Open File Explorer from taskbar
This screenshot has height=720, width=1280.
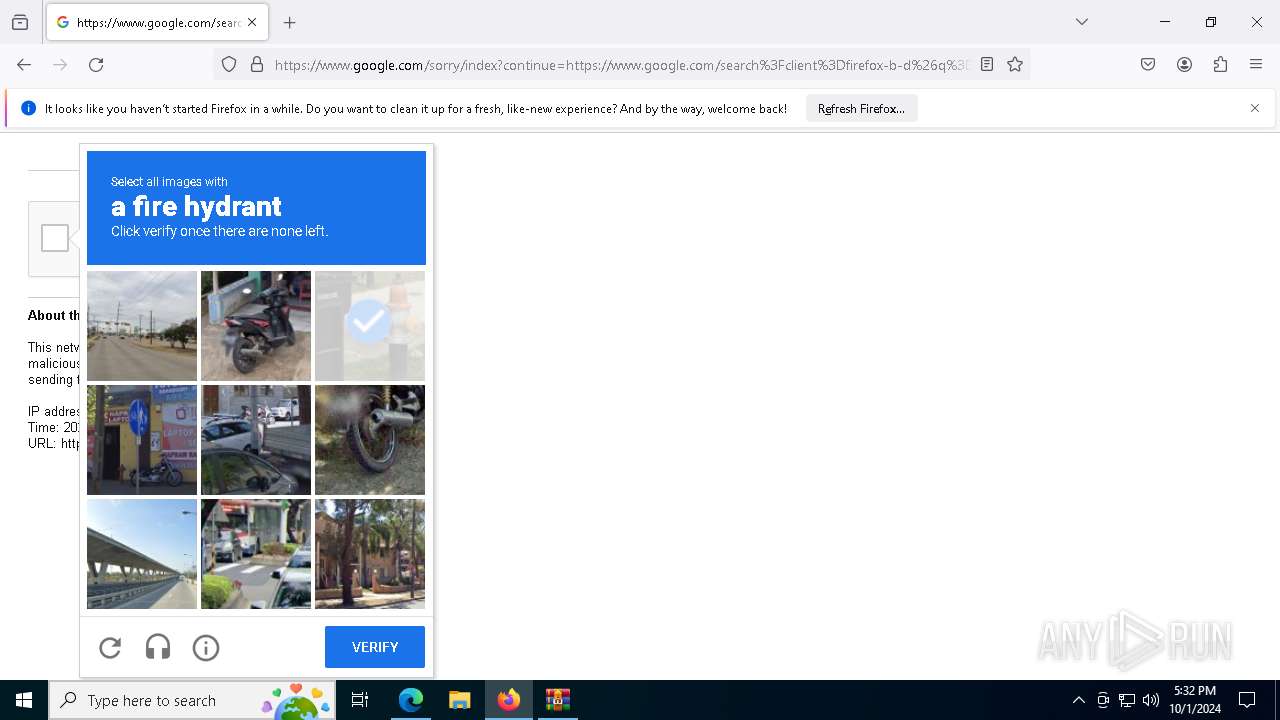click(x=459, y=700)
